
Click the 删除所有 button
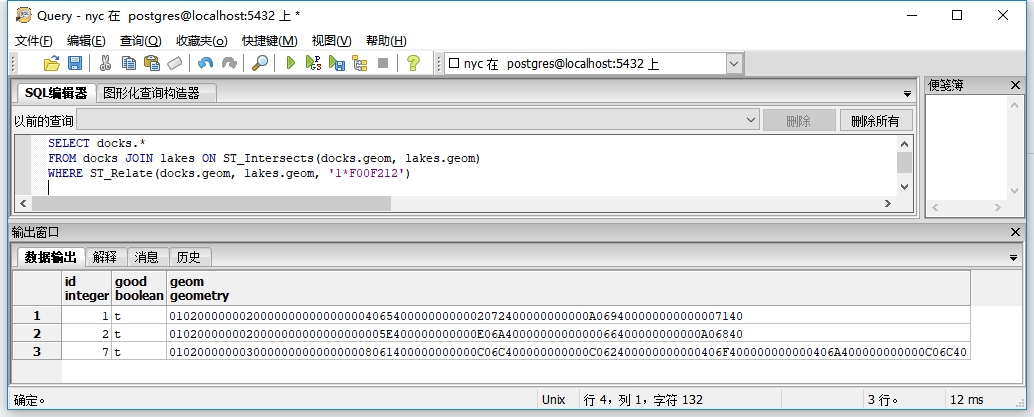tap(875, 121)
